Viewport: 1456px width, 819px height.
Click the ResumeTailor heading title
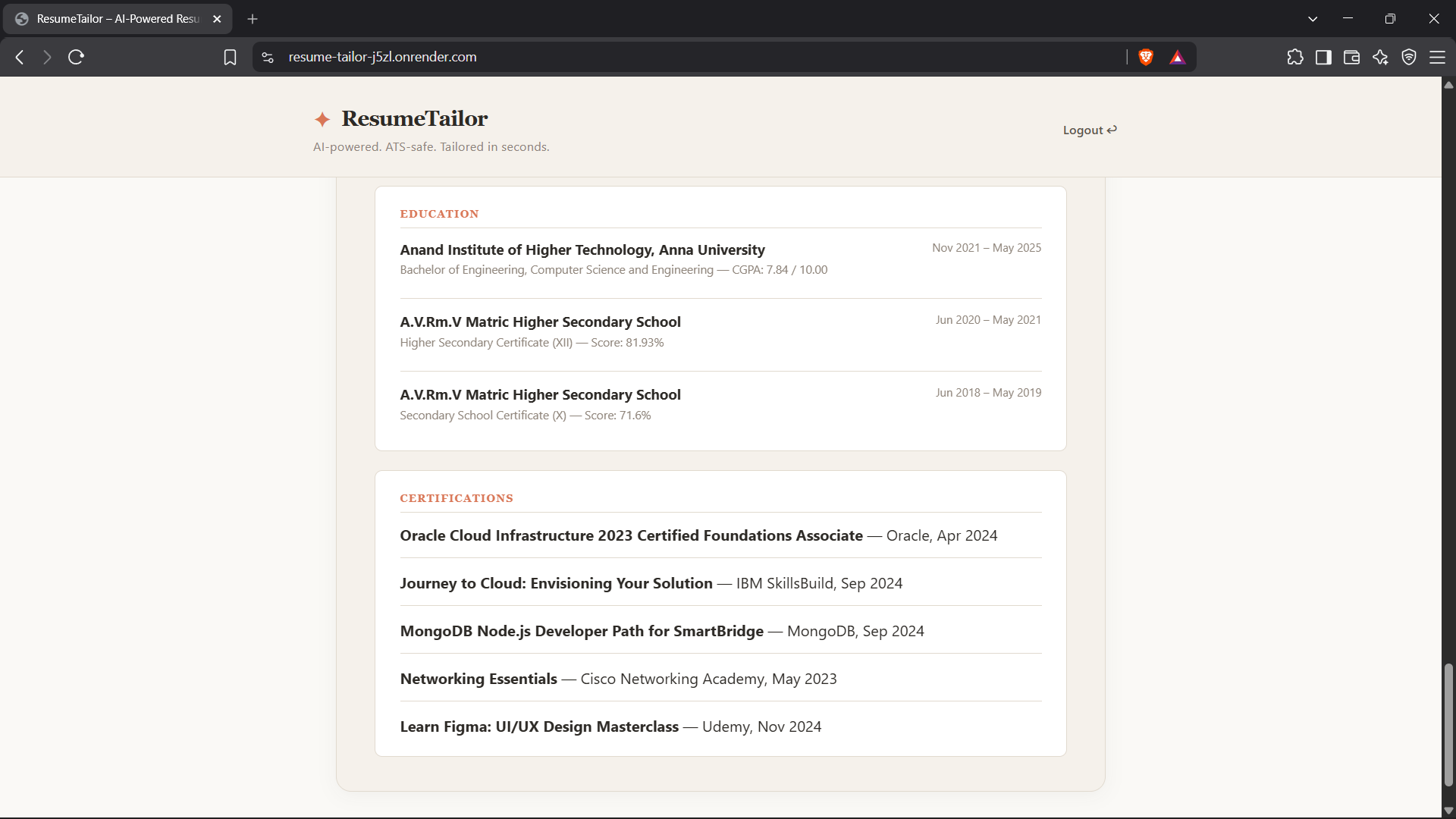point(415,118)
